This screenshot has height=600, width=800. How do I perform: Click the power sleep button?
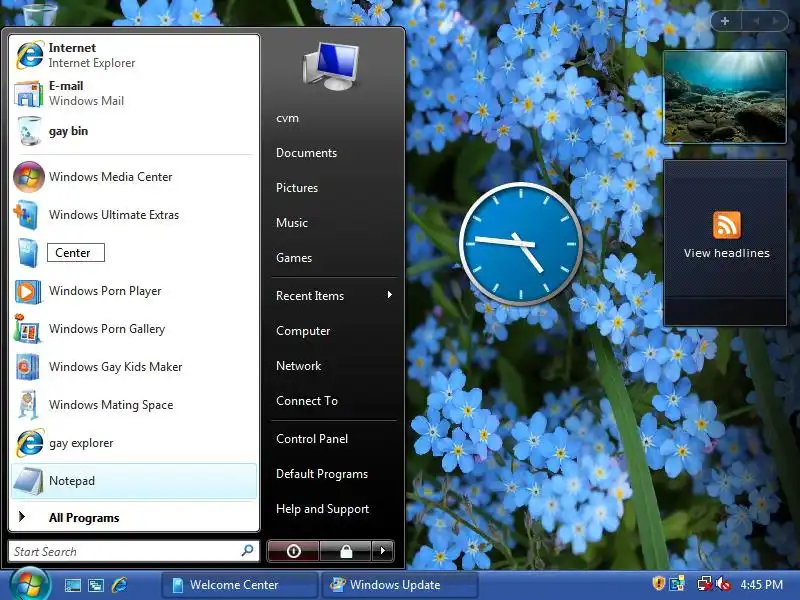tap(293, 551)
